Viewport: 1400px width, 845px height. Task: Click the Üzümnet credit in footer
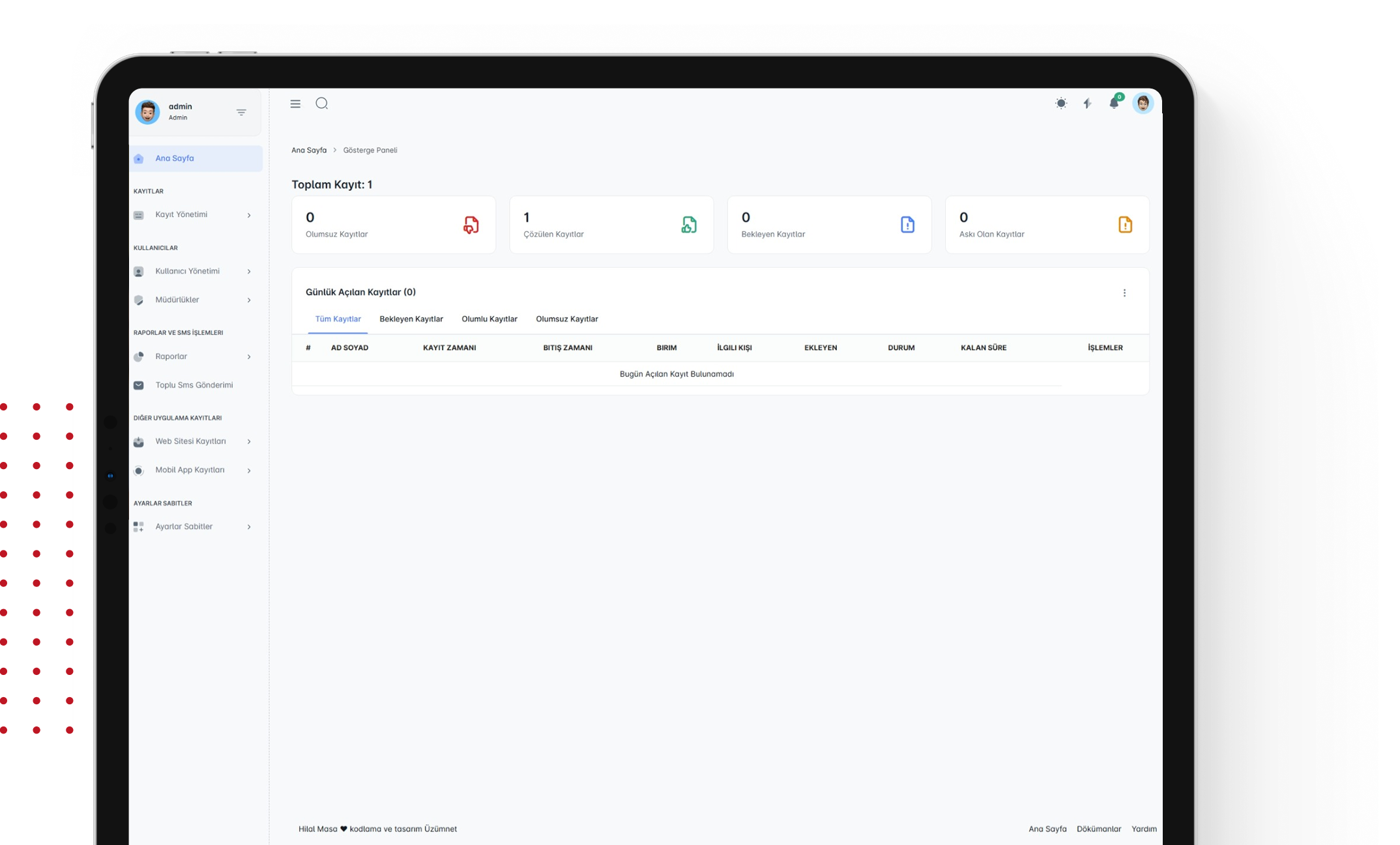(x=441, y=829)
